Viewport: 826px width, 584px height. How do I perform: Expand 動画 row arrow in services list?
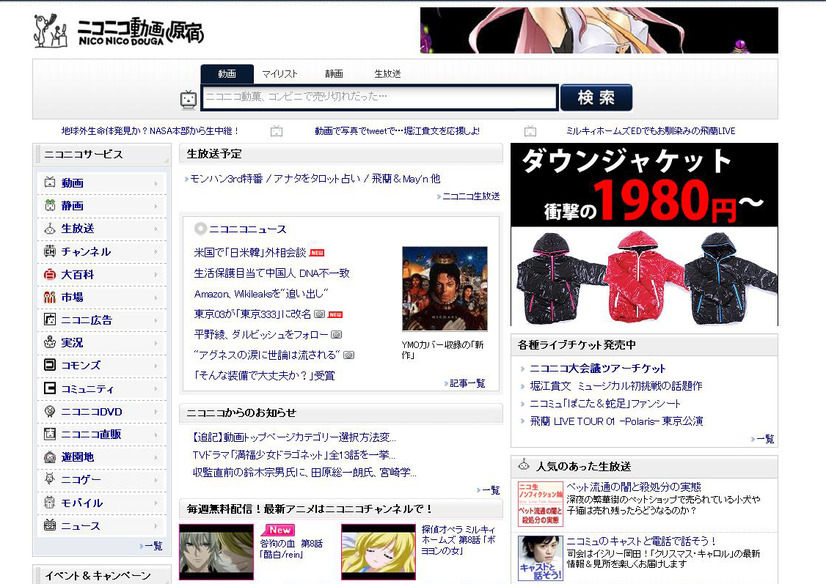click(x=156, y=184)
